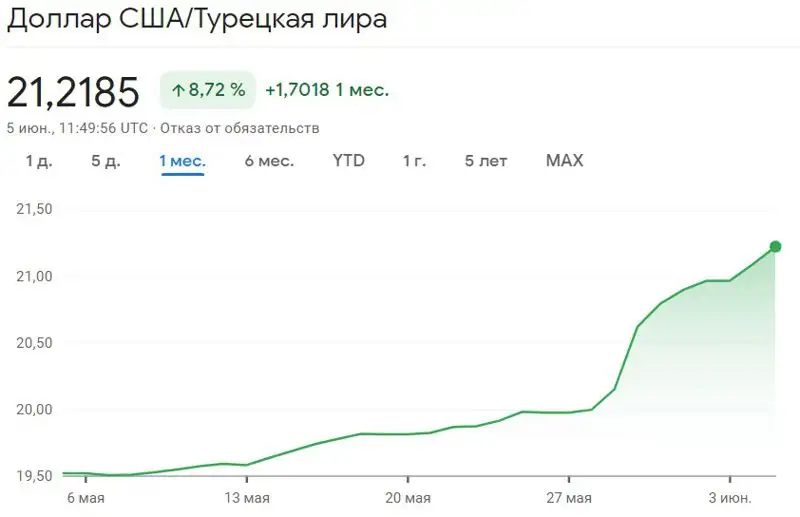Switch to MAX chart range
Screen dimensions: 800x517
(x=564, y=161)
